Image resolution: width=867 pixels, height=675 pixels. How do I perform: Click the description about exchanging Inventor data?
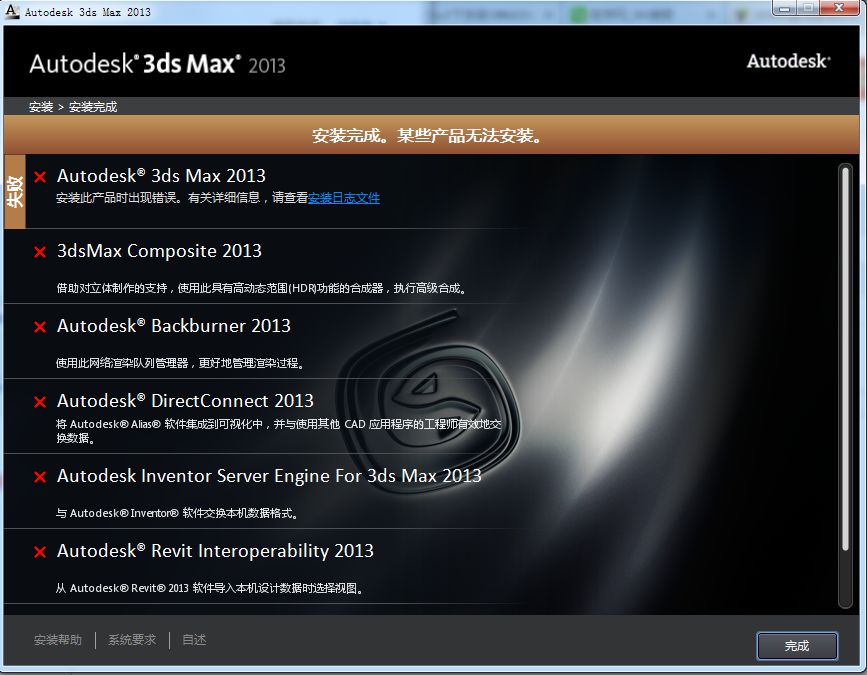(178, 514)
